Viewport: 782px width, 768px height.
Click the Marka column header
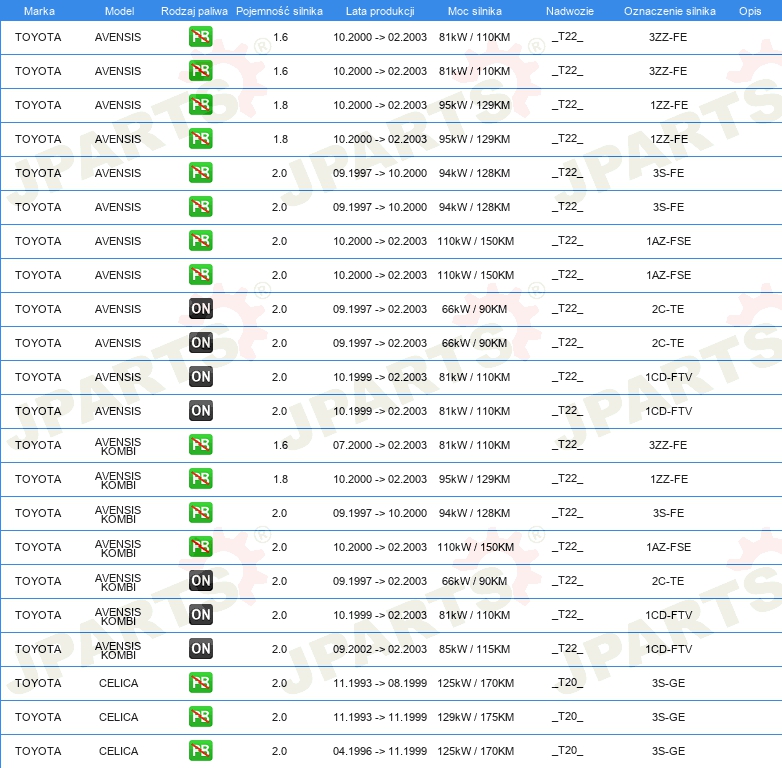[x=39, y=11]
